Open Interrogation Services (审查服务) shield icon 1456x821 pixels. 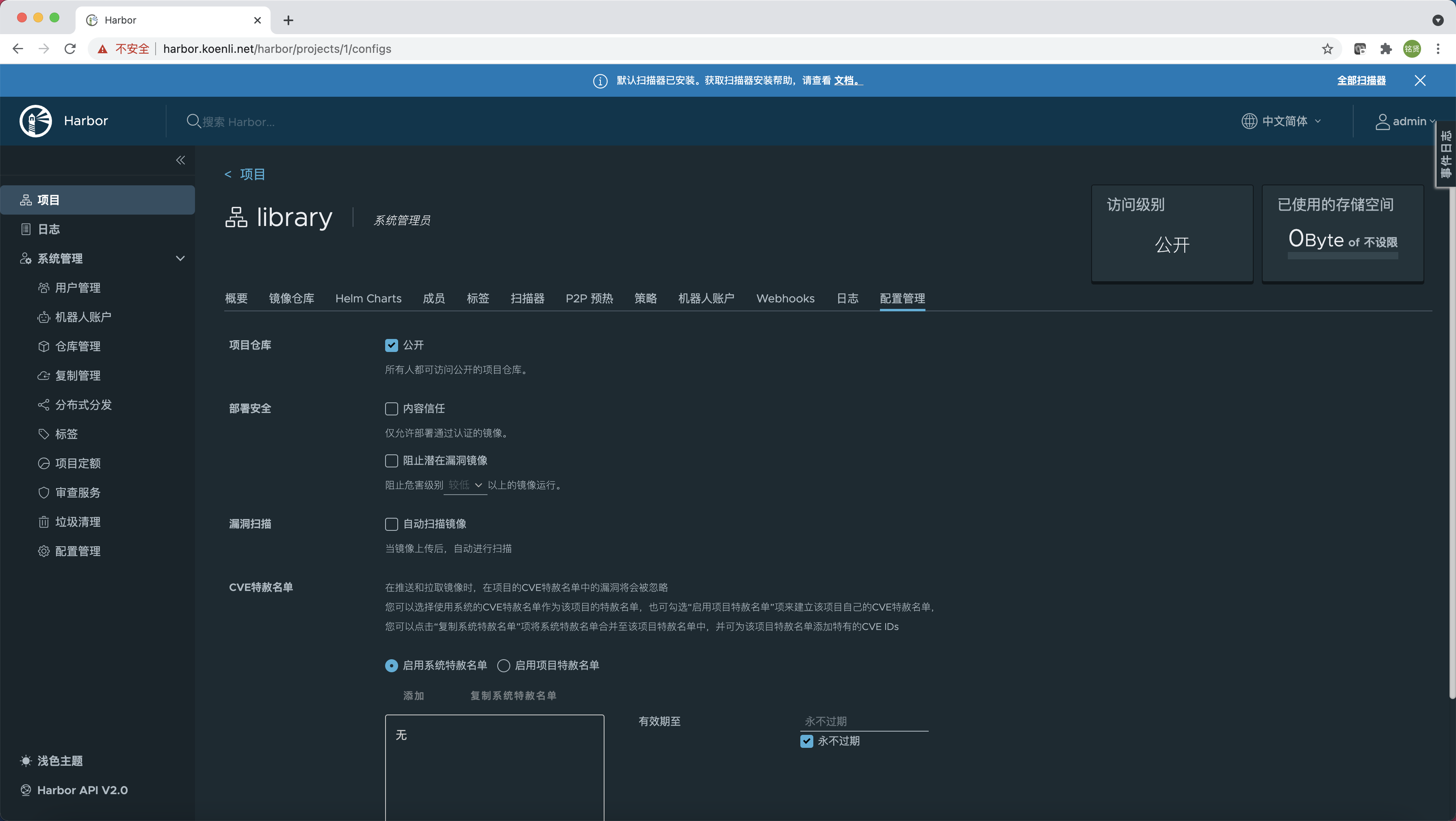pyautogui.click(x=43, y=493)
